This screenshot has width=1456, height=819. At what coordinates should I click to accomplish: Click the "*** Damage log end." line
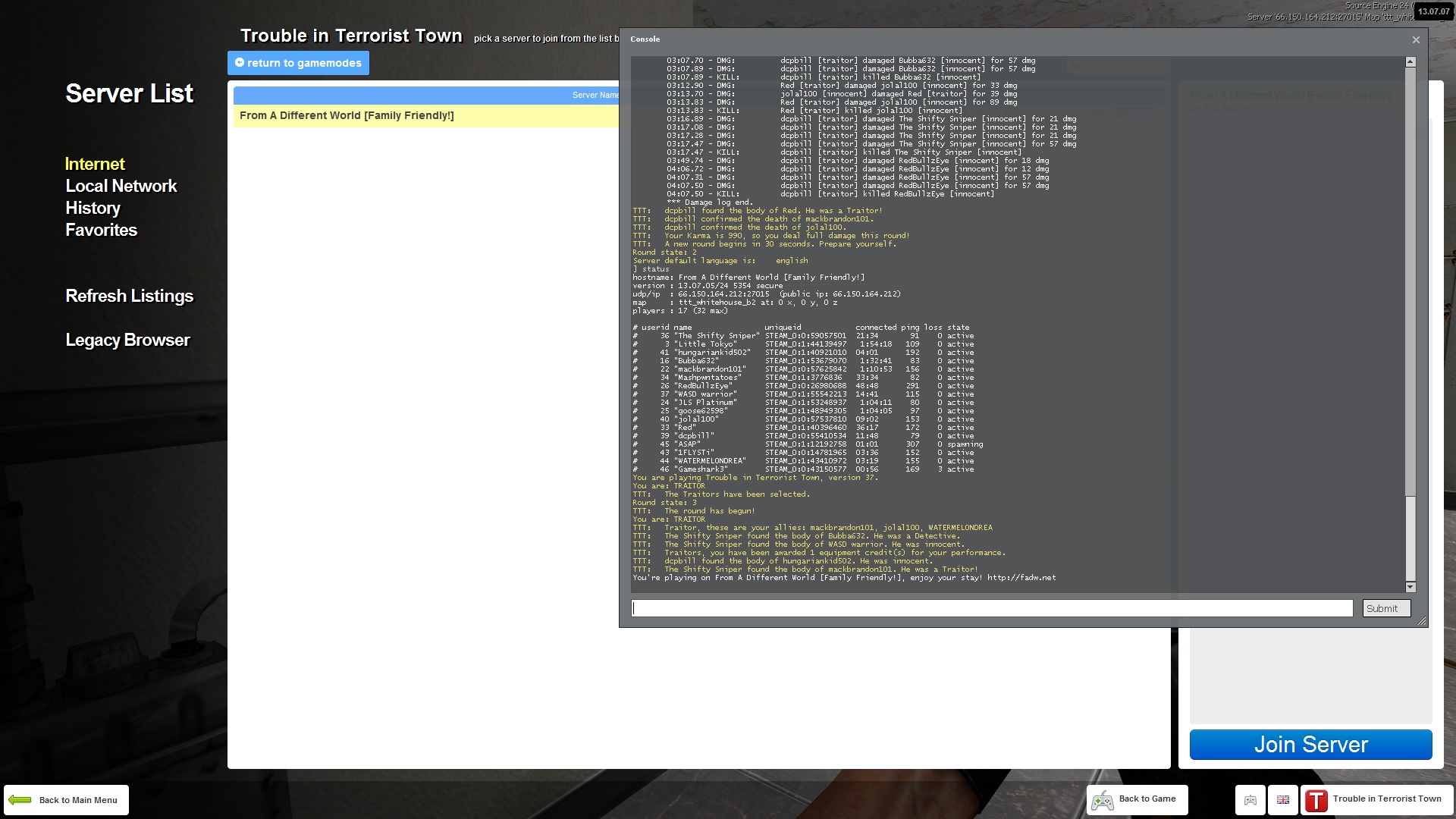tap(710, 202)
